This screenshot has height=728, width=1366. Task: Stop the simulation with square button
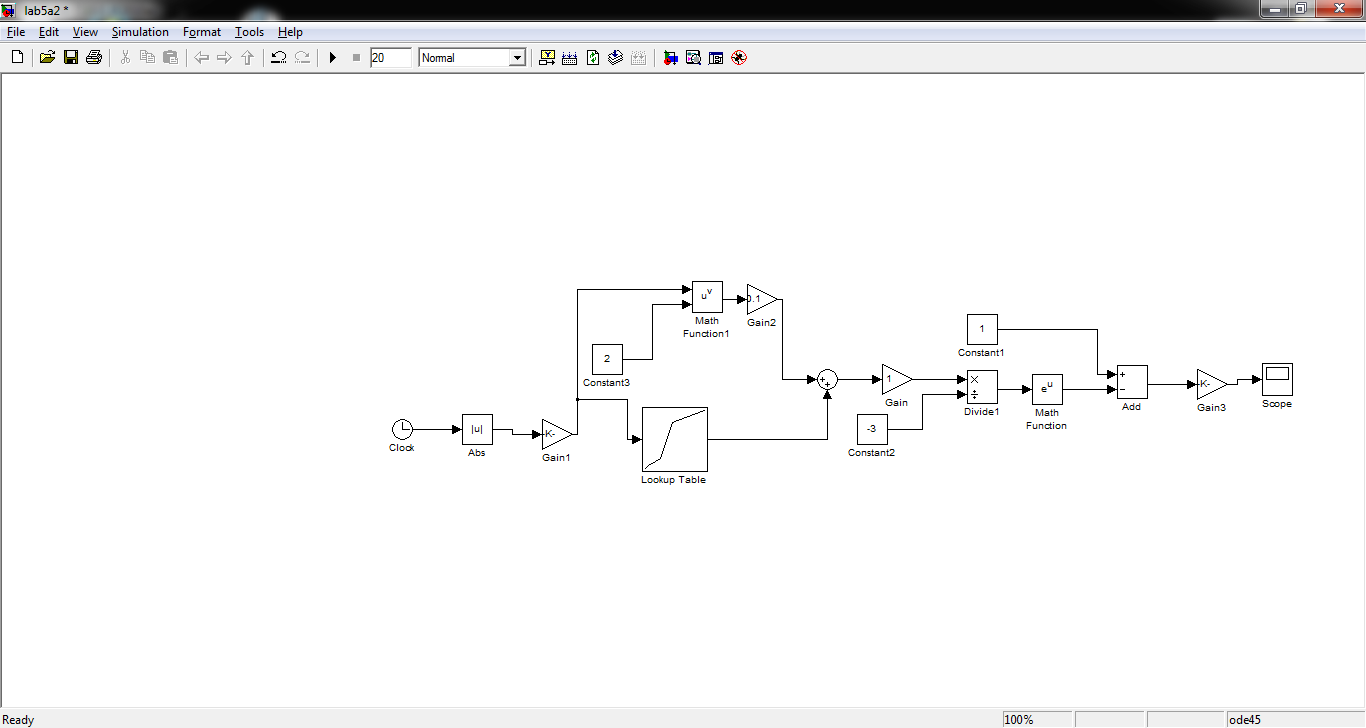point(356,58)
